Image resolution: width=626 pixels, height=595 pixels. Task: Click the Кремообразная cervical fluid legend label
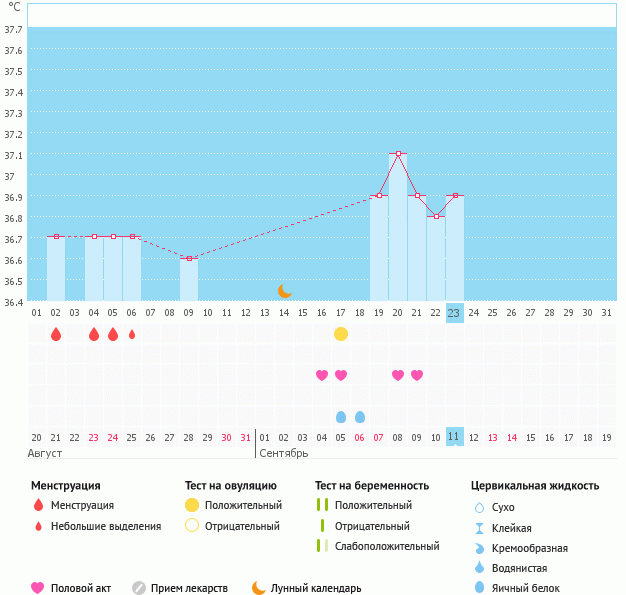535,548
